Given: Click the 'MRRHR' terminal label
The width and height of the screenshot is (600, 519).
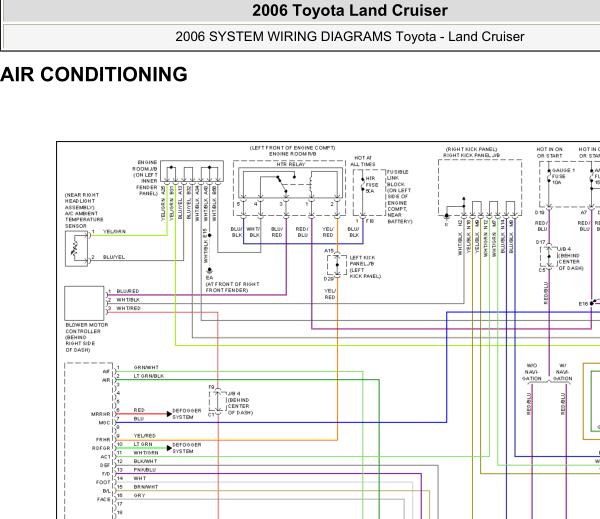Looking at the screenshot, I should [101, 415].
